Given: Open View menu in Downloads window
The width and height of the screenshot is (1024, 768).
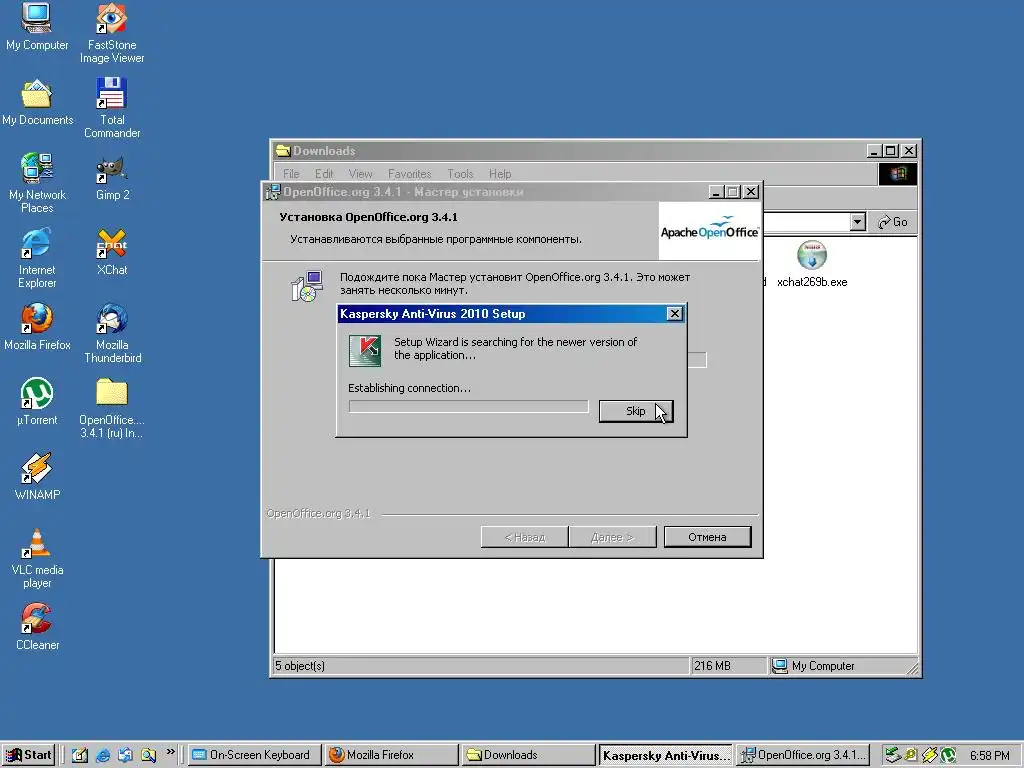Looking at the screenshot, I should tap(360, 174).
